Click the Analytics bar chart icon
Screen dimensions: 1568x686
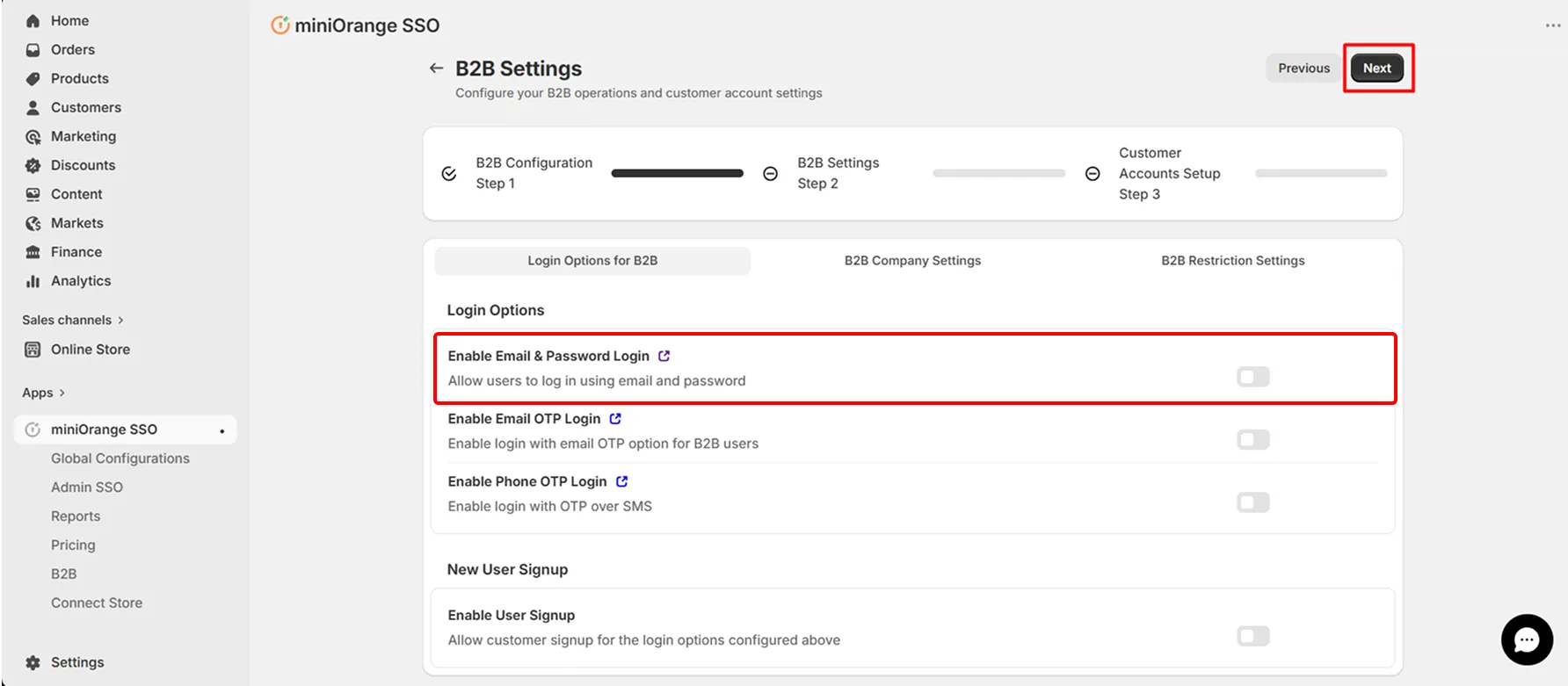pos(33,281)
